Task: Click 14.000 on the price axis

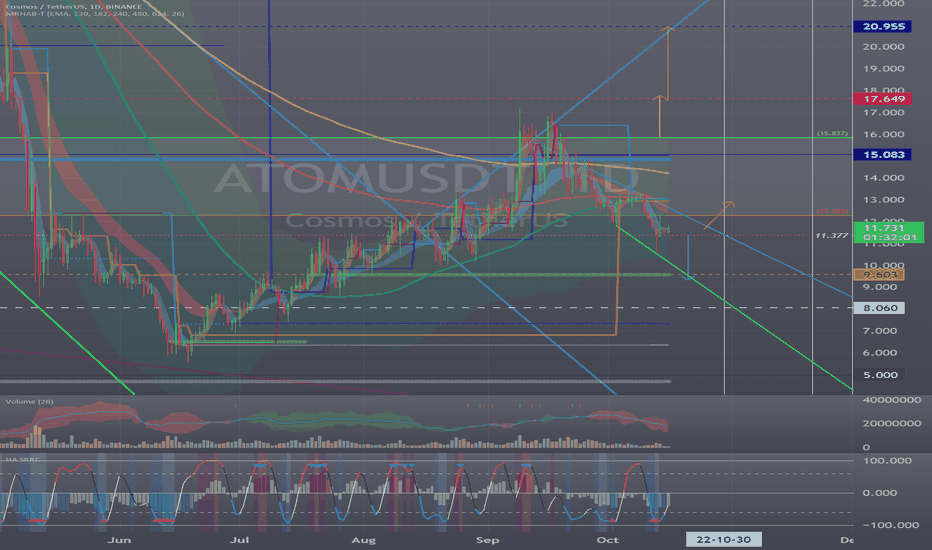Action: (x=884, y=178)
